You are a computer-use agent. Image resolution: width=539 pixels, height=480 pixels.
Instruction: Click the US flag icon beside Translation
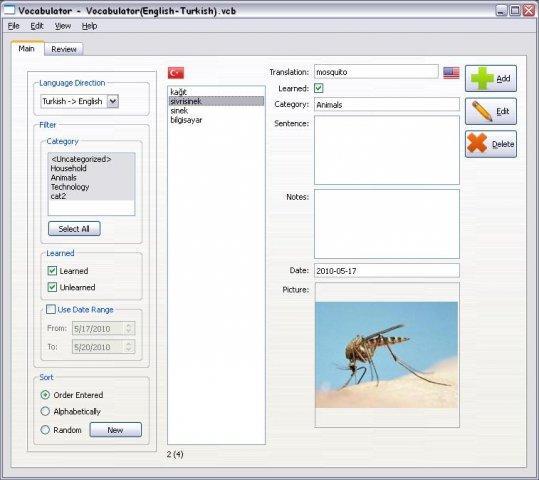point(451,73)
